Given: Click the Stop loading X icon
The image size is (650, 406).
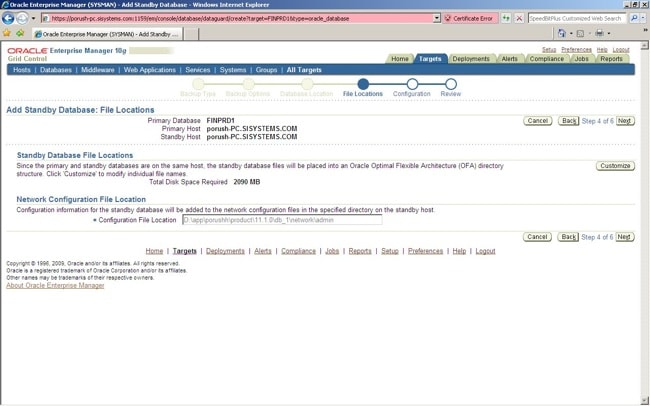Looking at the screenshot, I should point(519,18).
